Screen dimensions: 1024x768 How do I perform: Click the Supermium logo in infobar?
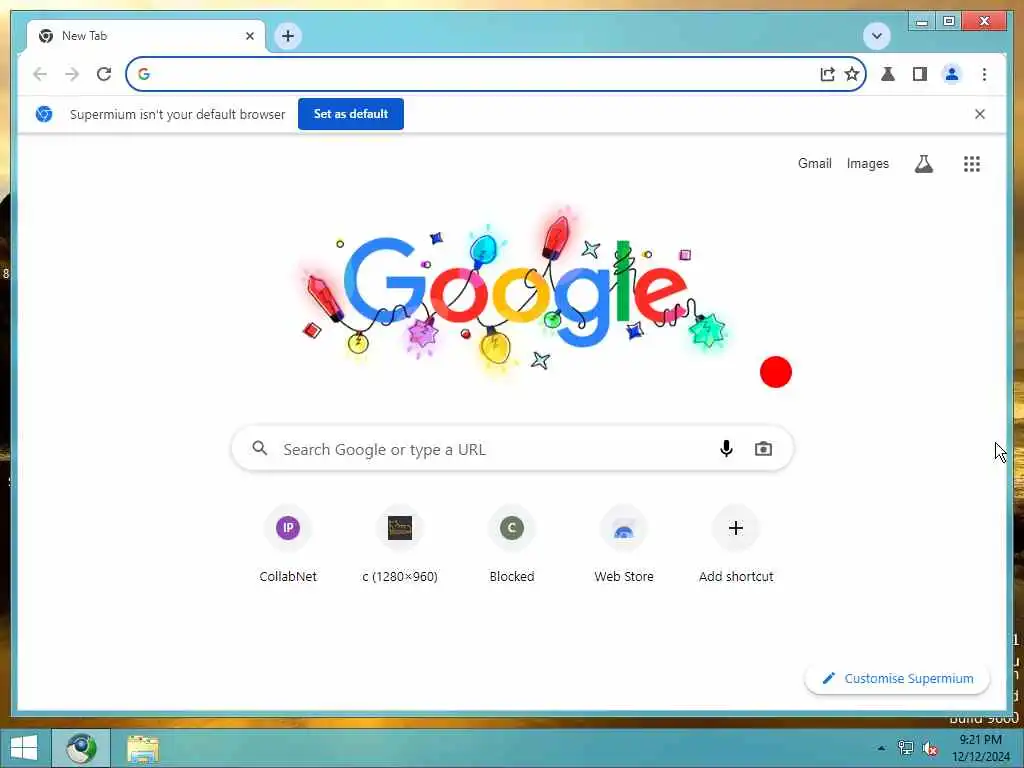44,114
